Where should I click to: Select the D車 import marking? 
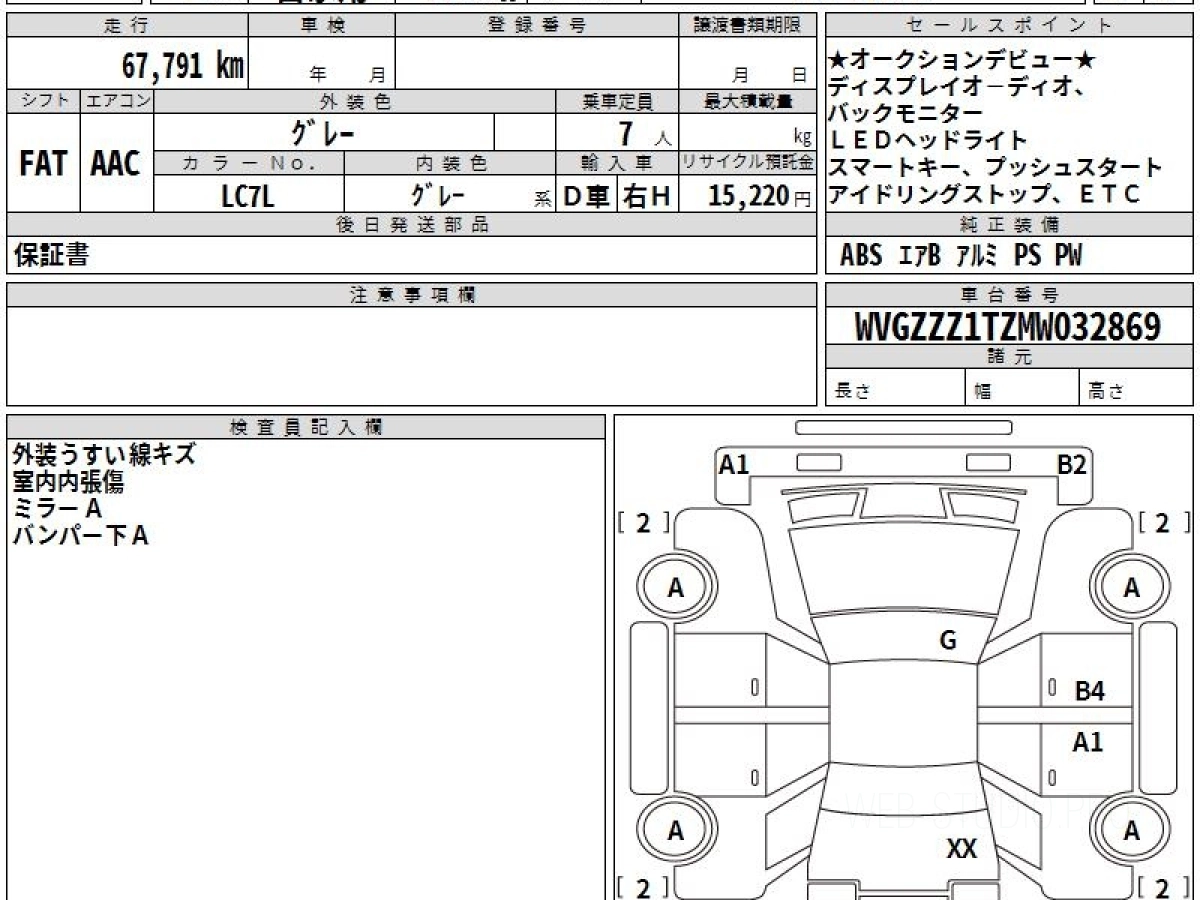coord(586,196)
